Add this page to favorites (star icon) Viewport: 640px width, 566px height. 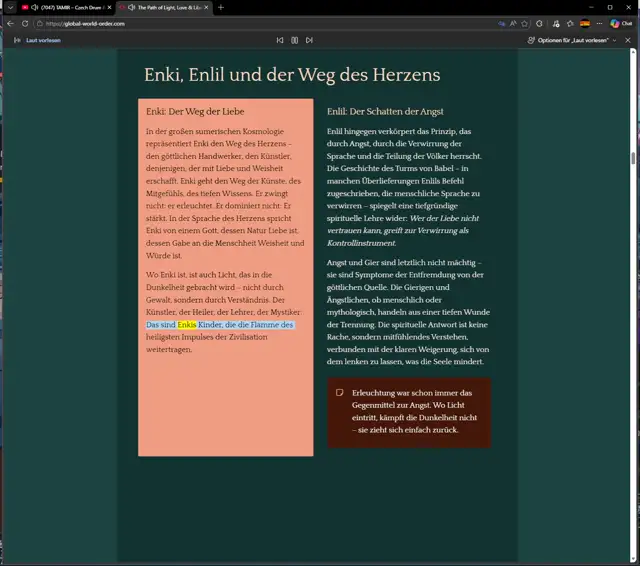pyautogui.click(x=525, y=23)
